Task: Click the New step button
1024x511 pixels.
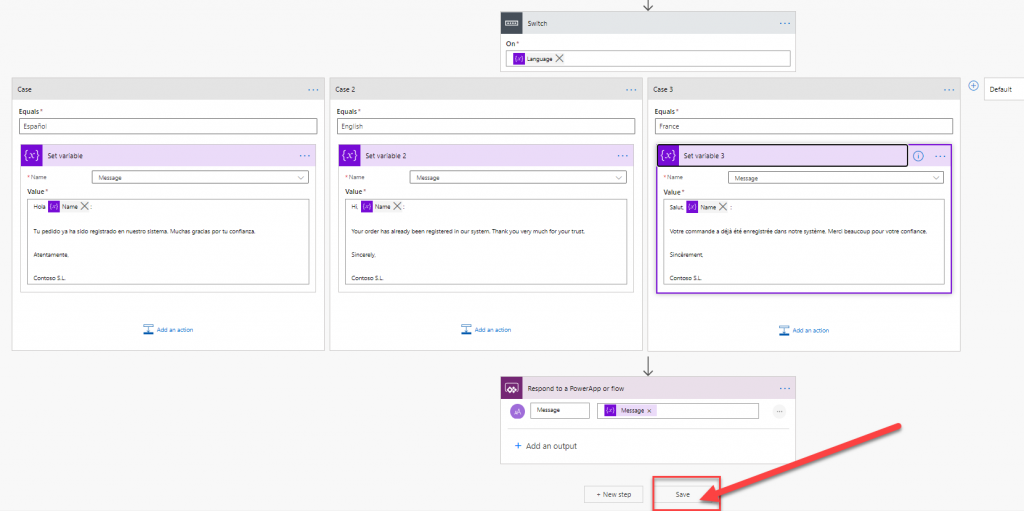Action: pyautogui.click(x=613, y=494)
